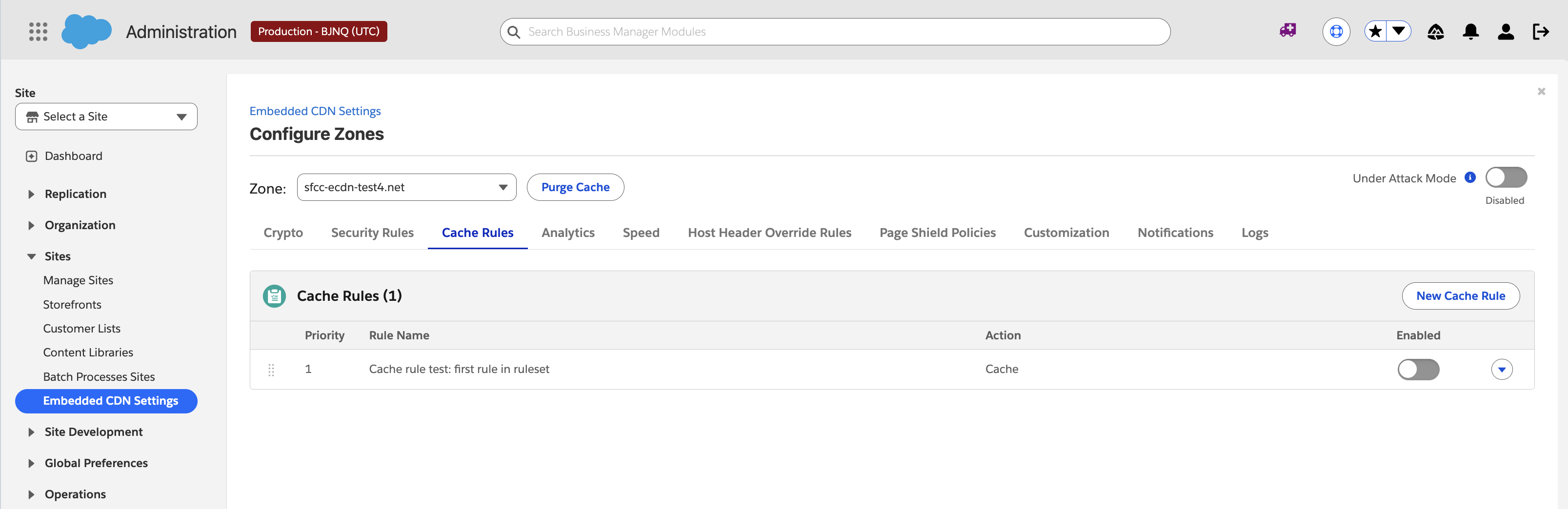Open the Zone sfcc-ecdn-test4.net dropdown
Image resolution: width=1568 pixels, height=509 pixels.
tap(406, 187)
